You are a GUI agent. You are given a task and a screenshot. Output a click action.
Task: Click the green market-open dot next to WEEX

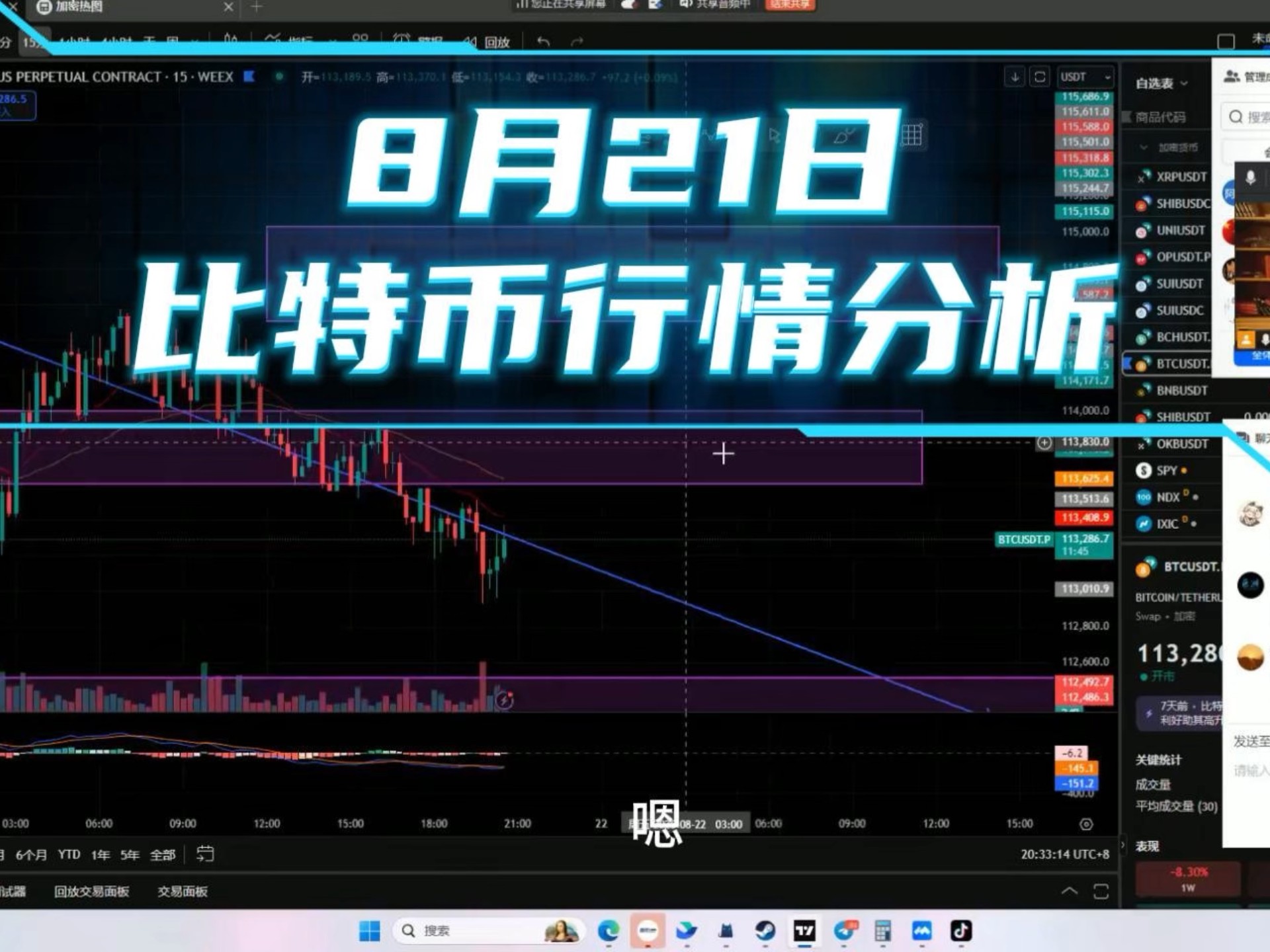279,77
